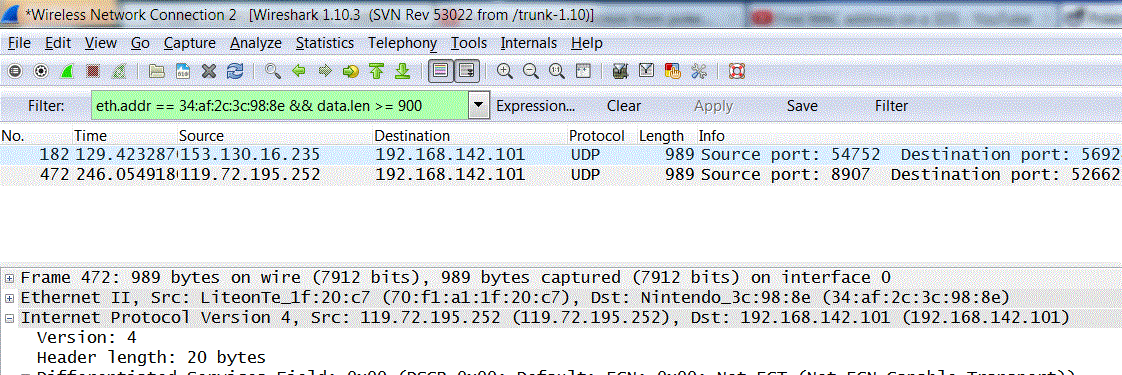Edit display filters icon
Image resolution: width=1122 pixels, height=375 pixels.
[x=646, y=71]
